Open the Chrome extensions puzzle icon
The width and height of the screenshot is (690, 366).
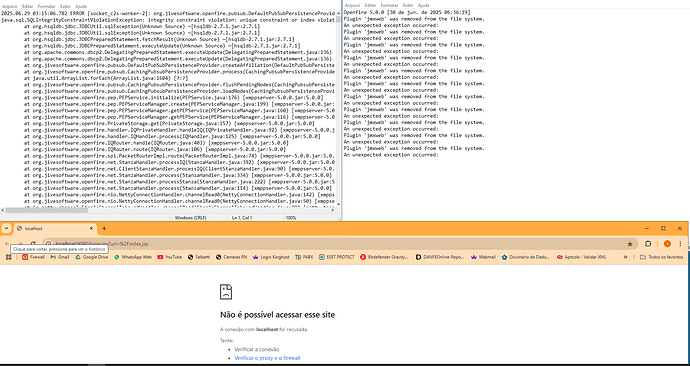click(648, 244)
